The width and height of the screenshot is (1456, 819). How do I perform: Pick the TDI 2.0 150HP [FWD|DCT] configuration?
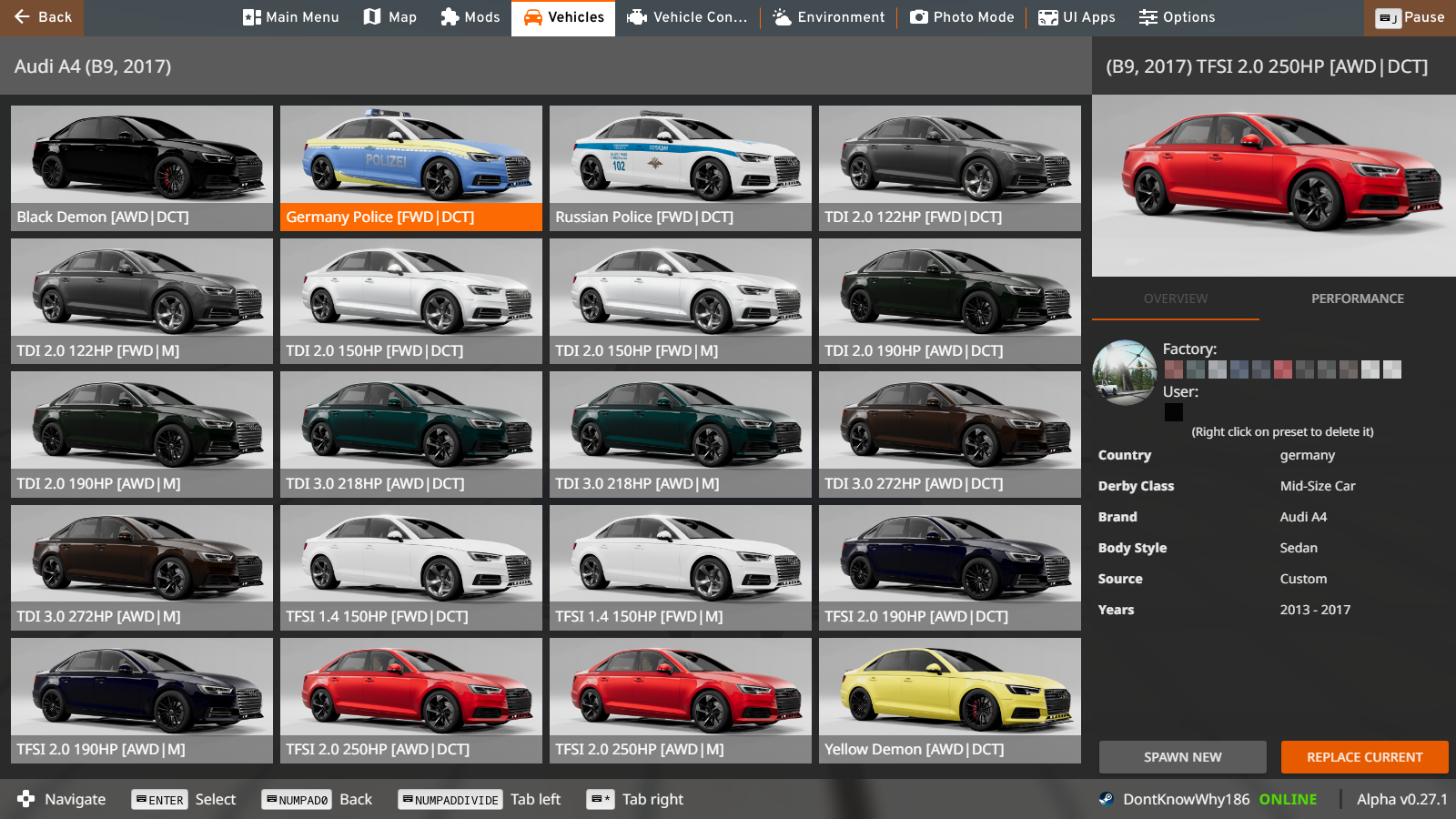point(411,301)
